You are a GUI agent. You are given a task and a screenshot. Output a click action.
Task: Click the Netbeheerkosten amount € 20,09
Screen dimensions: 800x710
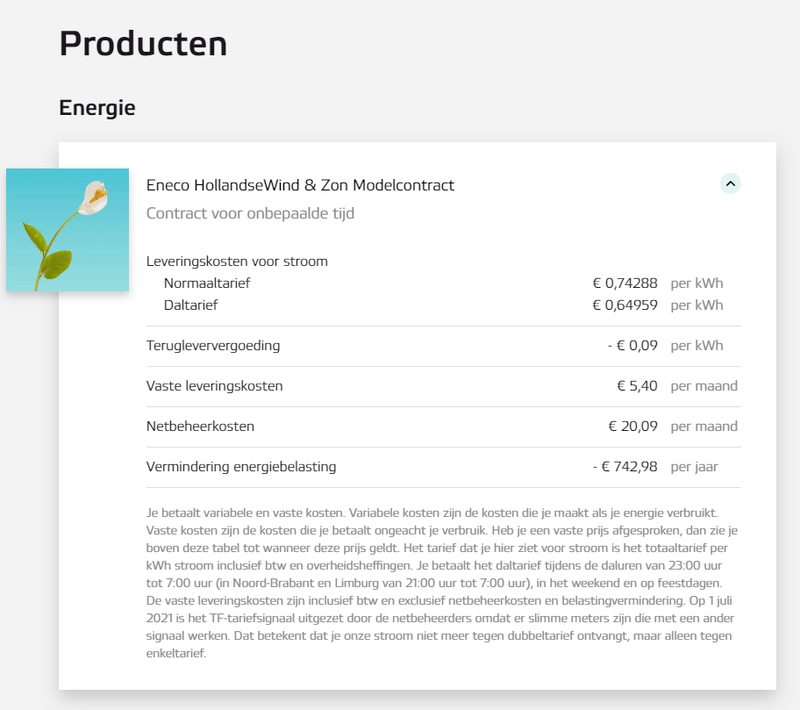(x=633, y=426)
